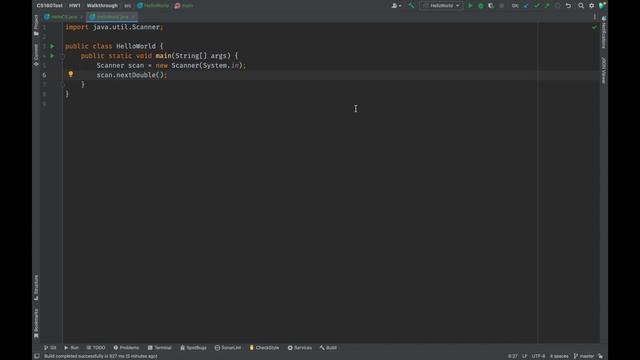
Task: Open the Services tool window
Action: (300, 348)
